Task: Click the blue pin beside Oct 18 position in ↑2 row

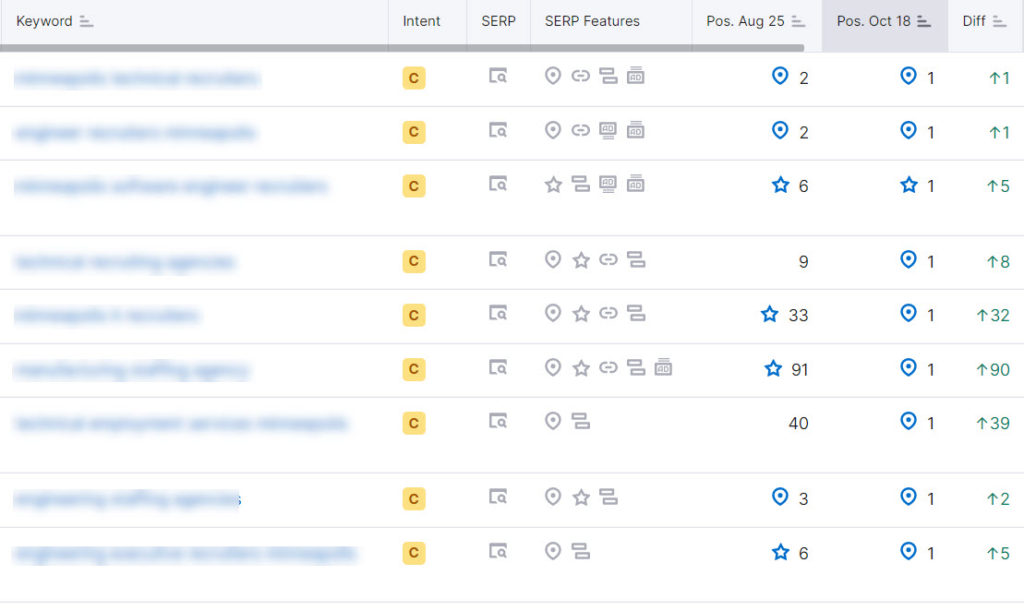Action: pyautogui.click(x=908, y=497)
